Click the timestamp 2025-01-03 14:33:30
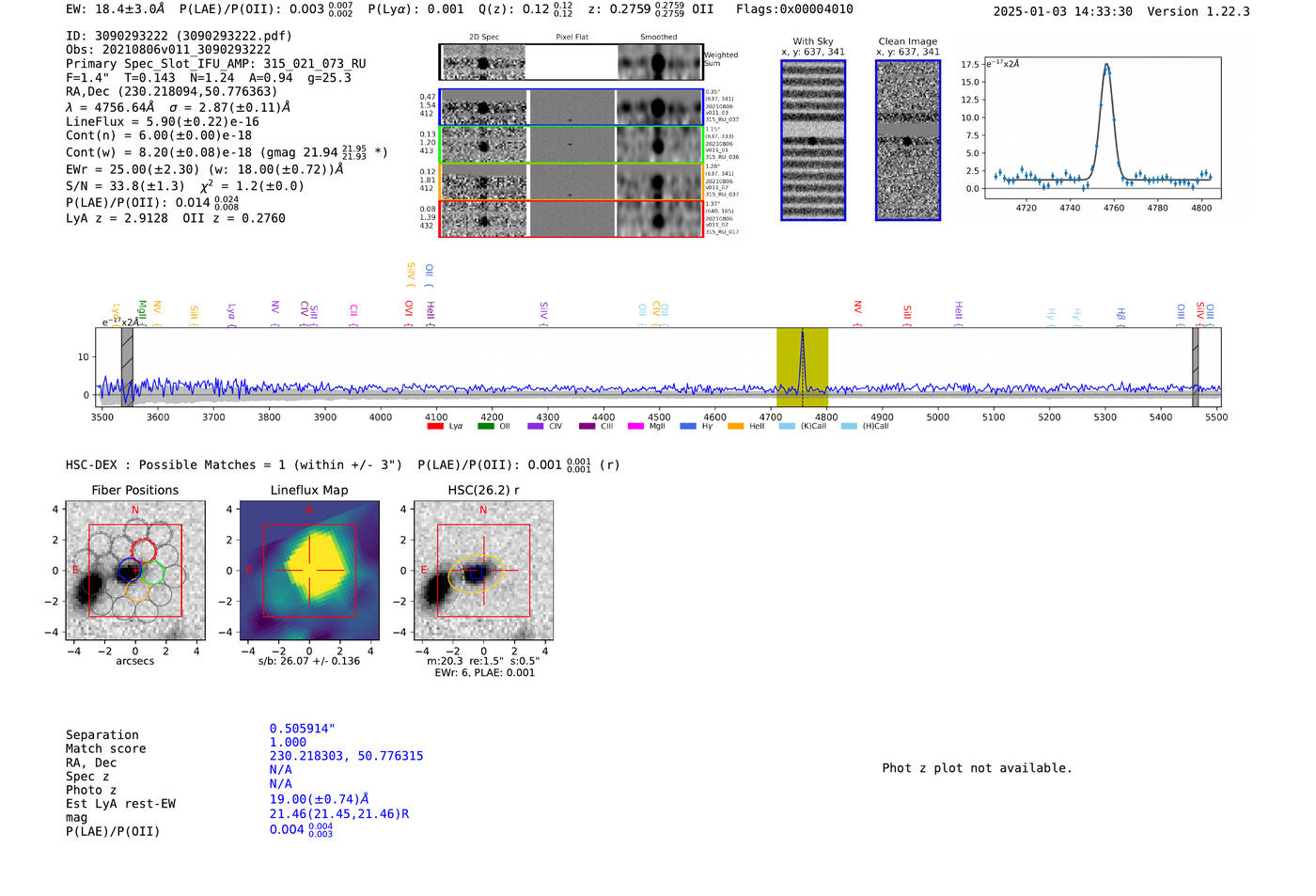This screenshot has height=896, width=1316. pyautogui.click(x=1063, y=11)
